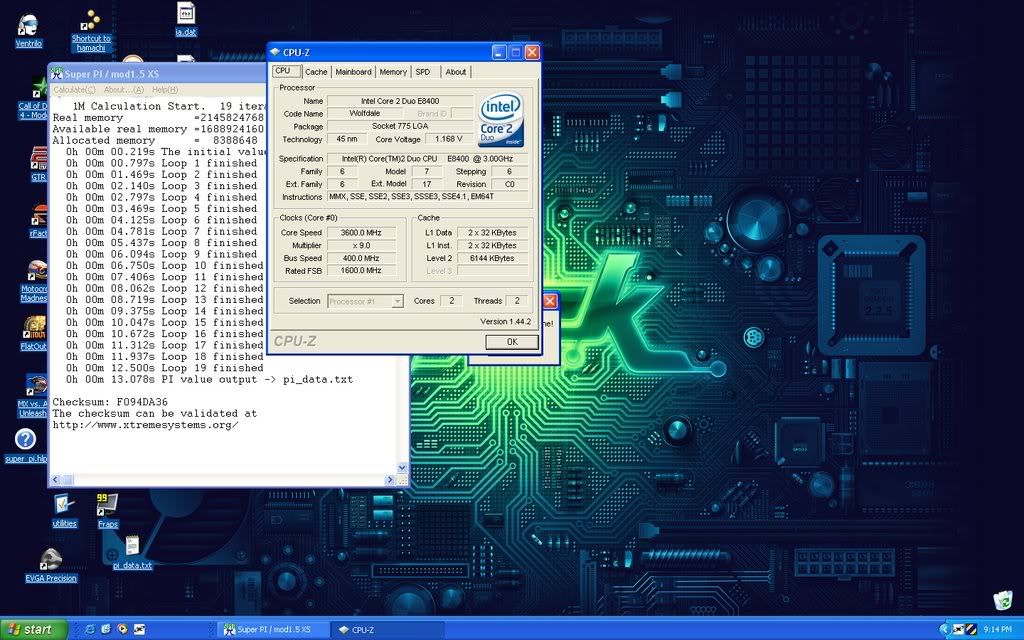Viewport: 1024px width, 640px height.
Task: Open the Calculate menu in Super PI
Action: 74,89
